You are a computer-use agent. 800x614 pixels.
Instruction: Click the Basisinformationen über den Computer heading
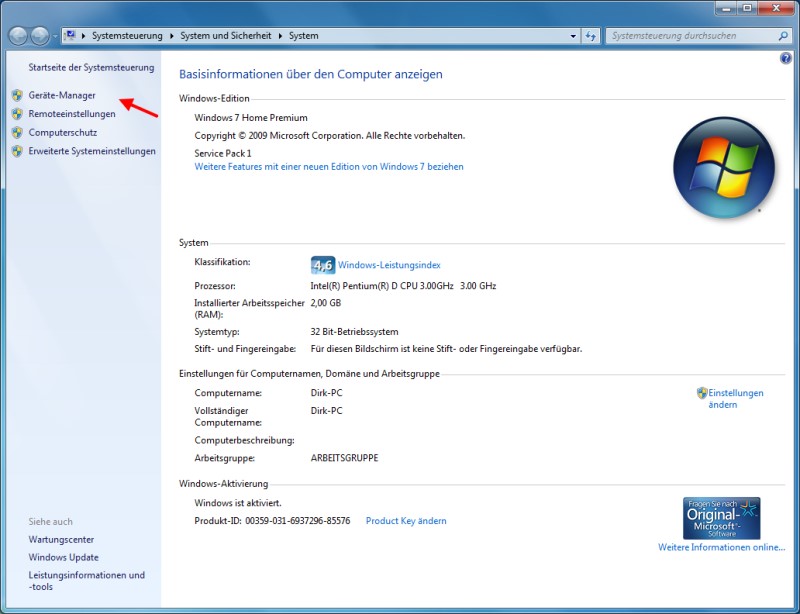(311, 75)
